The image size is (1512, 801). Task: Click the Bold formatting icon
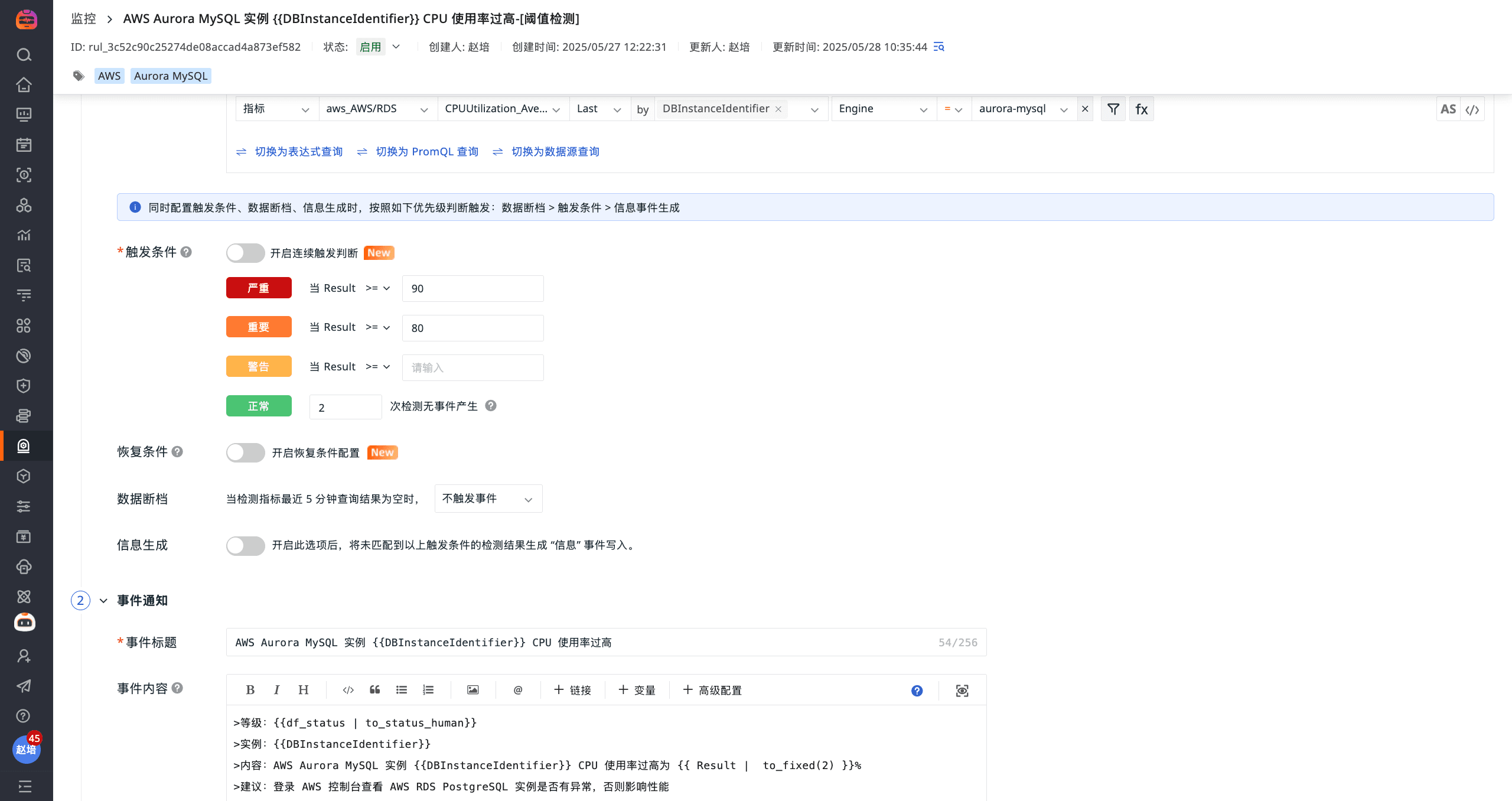(250, 690)
